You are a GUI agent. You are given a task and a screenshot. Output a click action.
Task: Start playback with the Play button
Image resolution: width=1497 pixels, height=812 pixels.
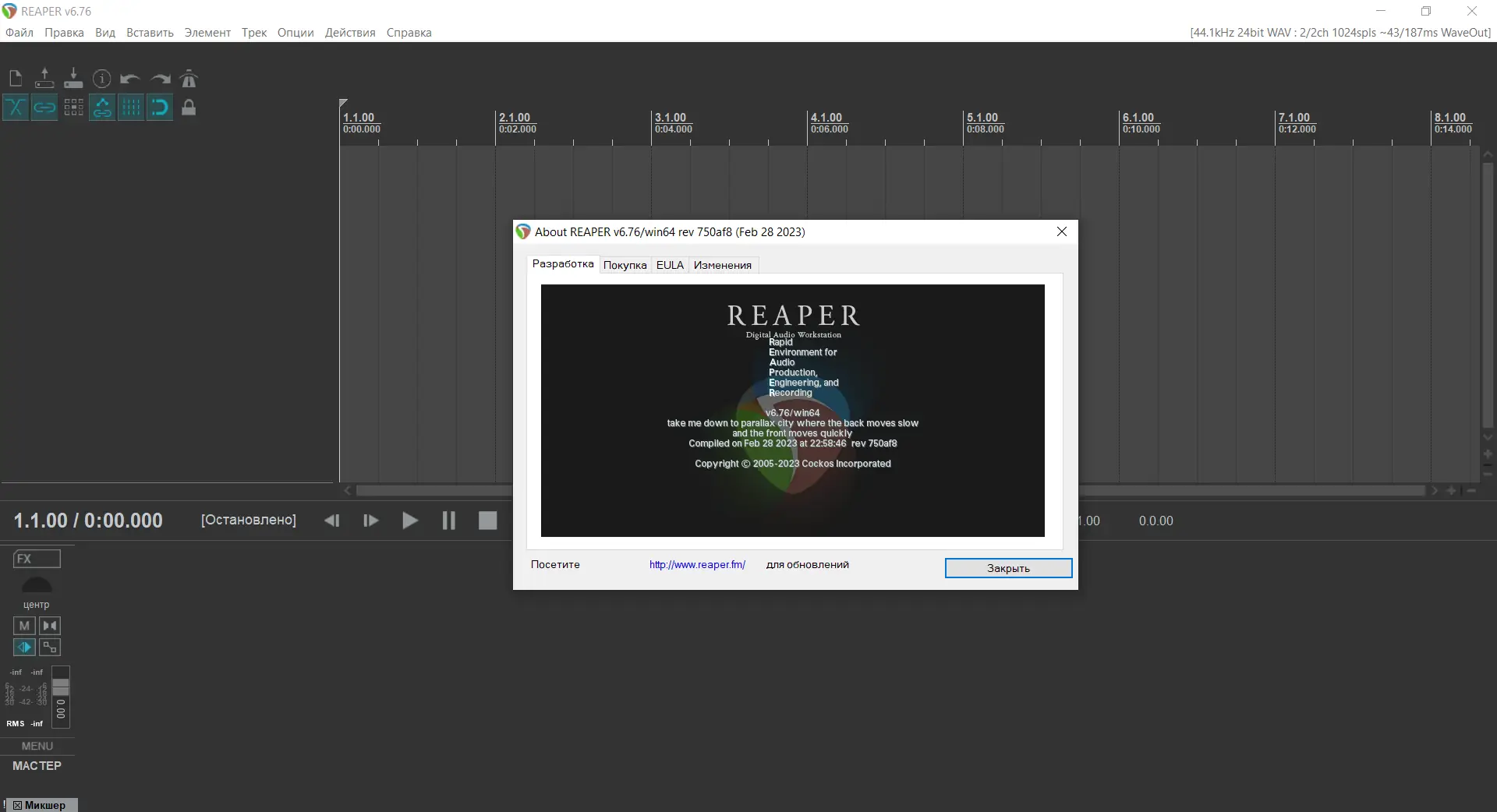tap(410, 521)
